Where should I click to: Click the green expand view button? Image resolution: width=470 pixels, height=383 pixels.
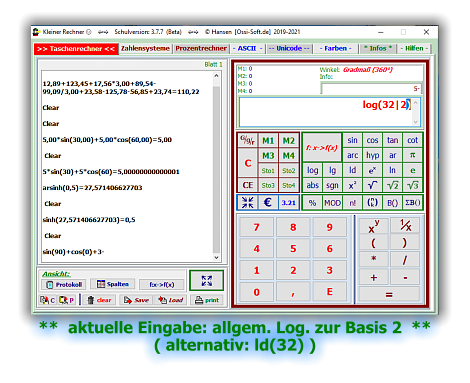206,281
